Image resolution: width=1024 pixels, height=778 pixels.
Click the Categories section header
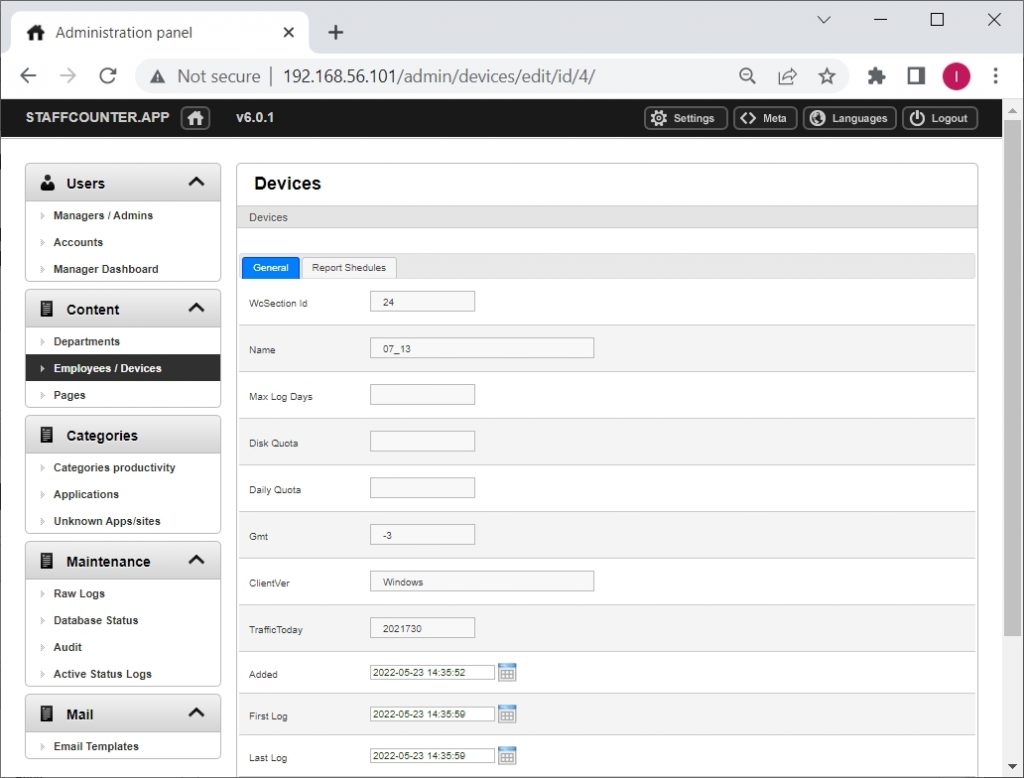click(123, 435)
